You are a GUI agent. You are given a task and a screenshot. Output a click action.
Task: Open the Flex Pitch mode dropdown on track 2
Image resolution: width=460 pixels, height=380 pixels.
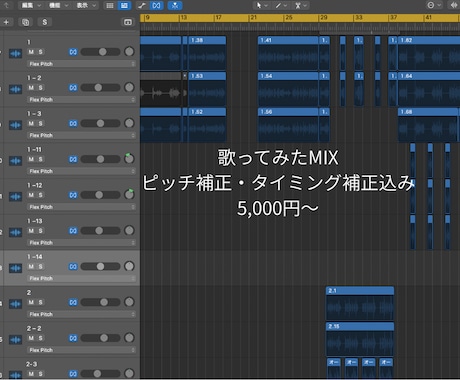click(81, 314)
